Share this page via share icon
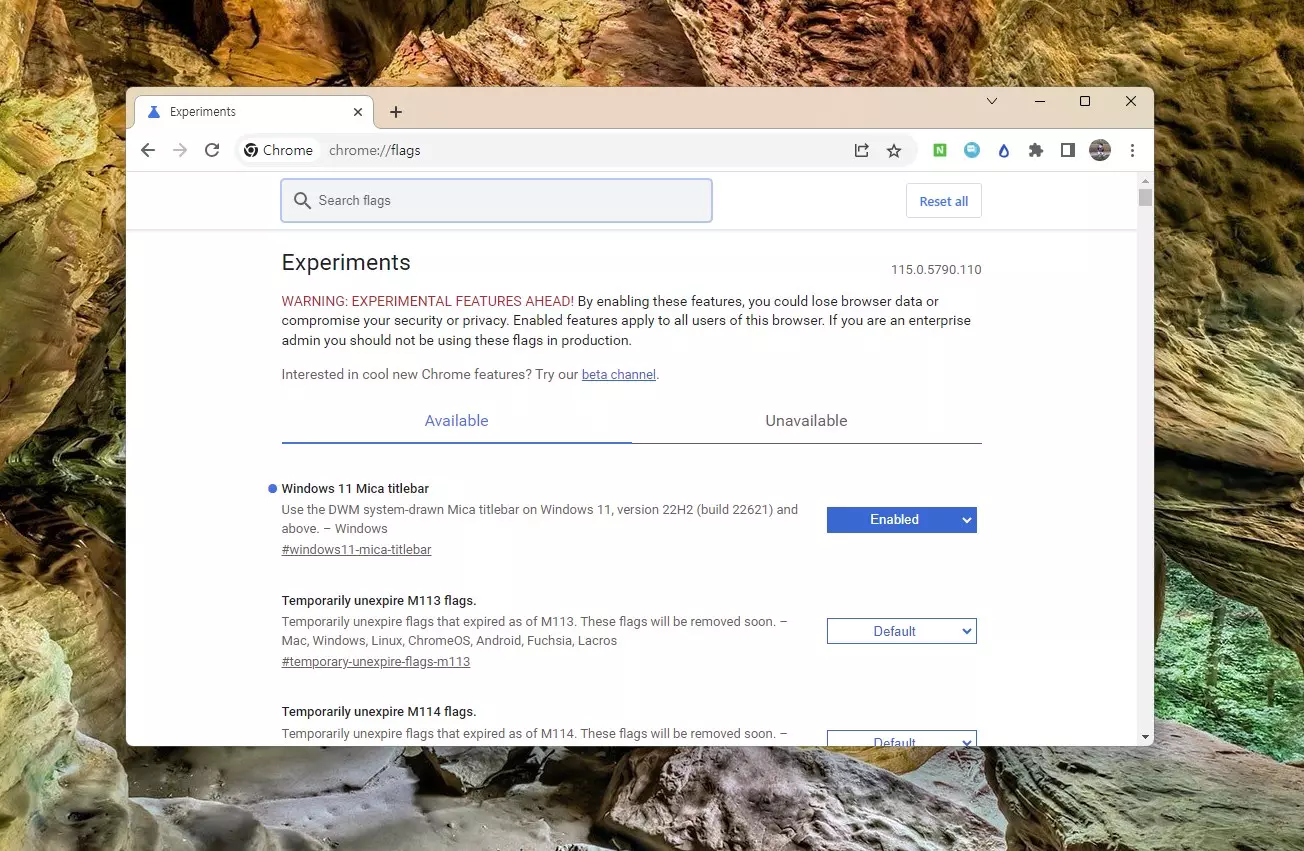The width and height of the screenshot is (1304, 851). coord(861,150)
